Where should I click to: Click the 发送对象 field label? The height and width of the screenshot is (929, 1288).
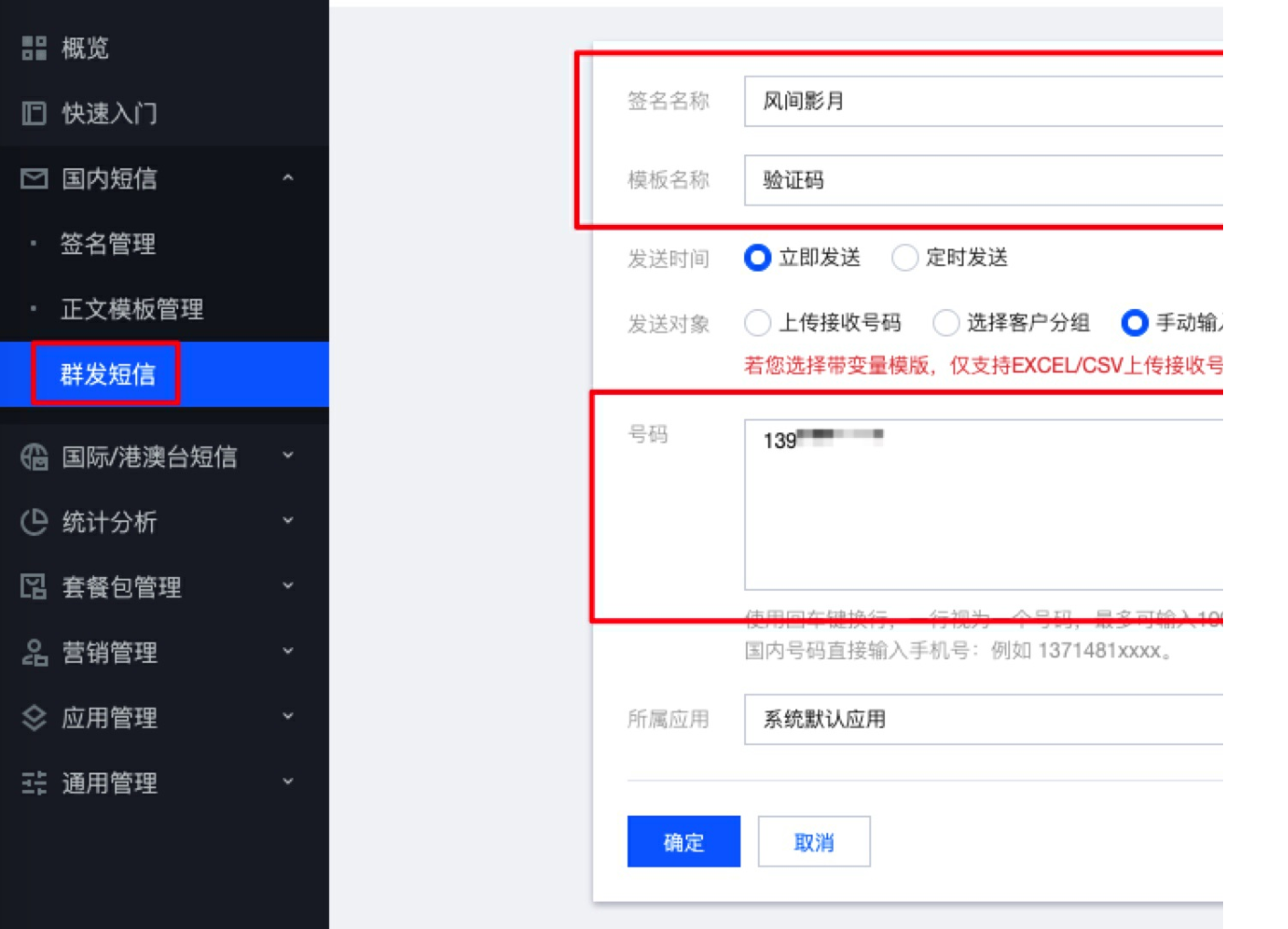point(668,324)
